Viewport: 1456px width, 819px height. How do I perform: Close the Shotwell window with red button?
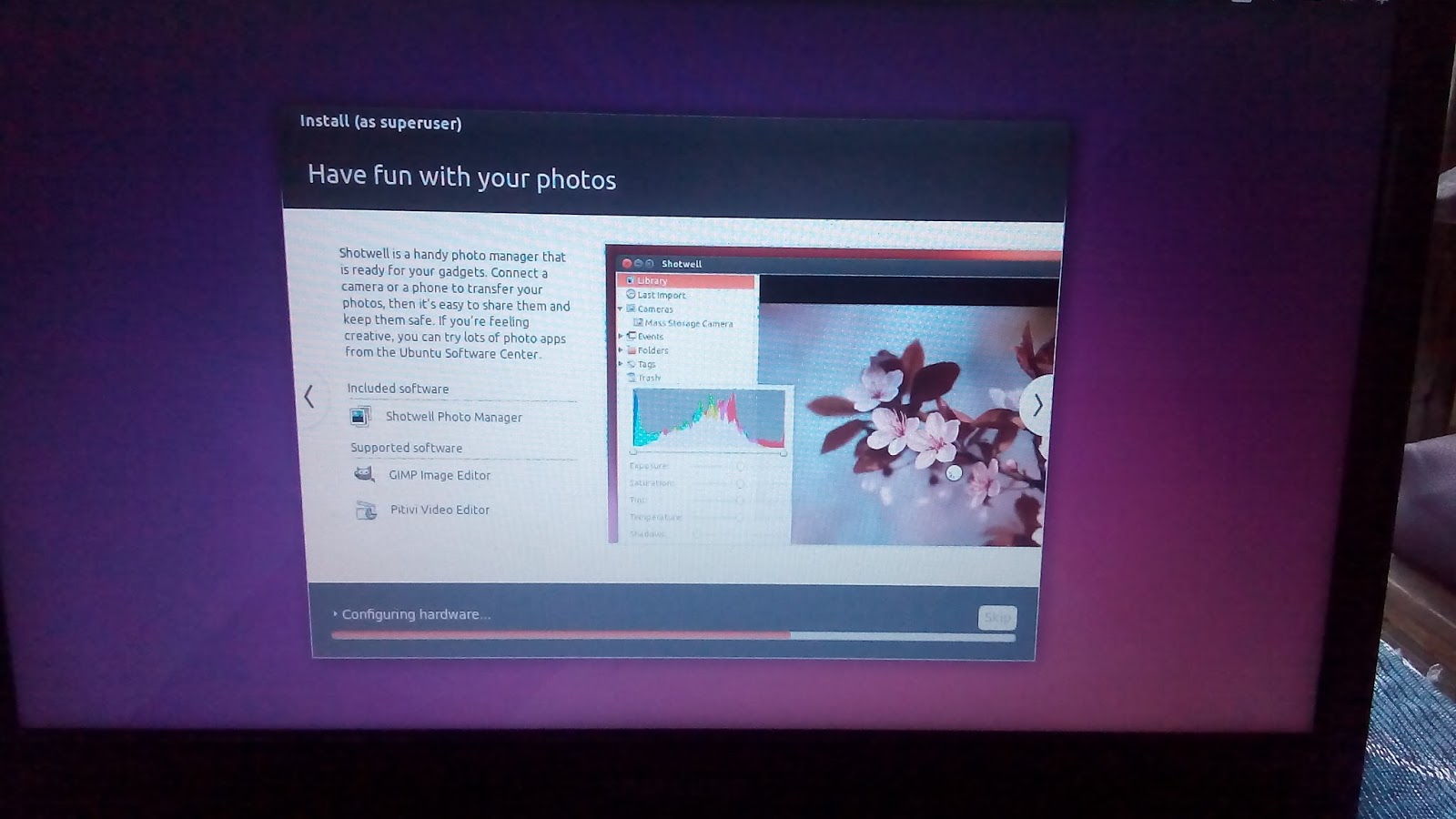point(626,263)
